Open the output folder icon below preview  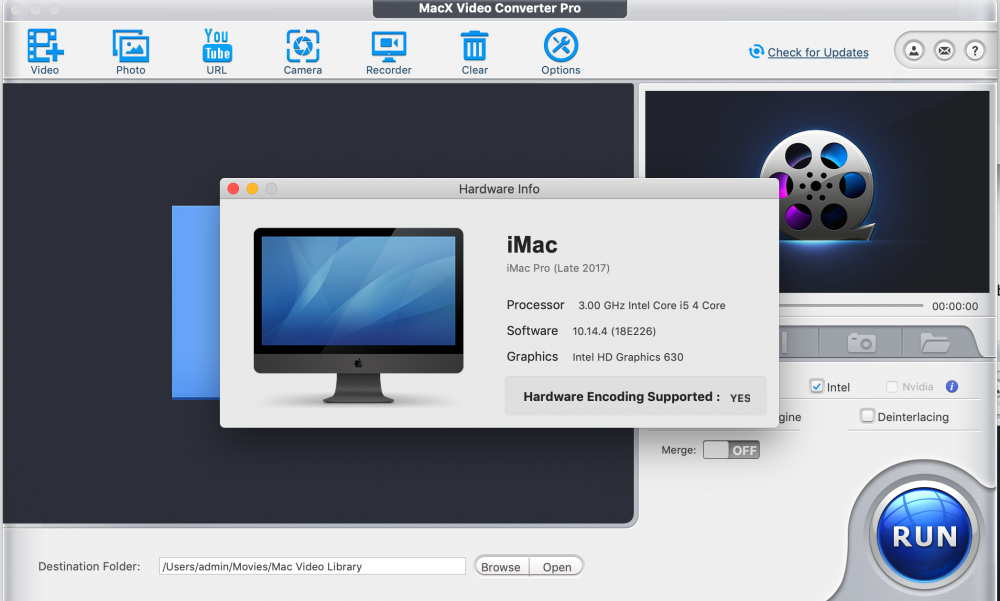(935, 343)
